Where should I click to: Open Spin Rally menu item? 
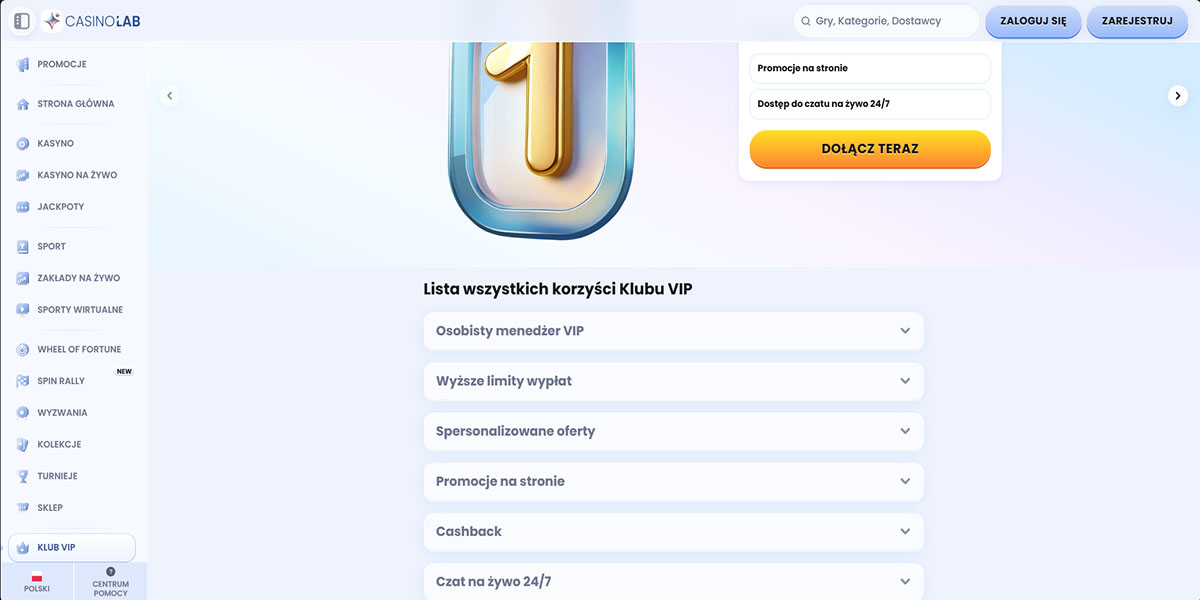pos(61,381)
